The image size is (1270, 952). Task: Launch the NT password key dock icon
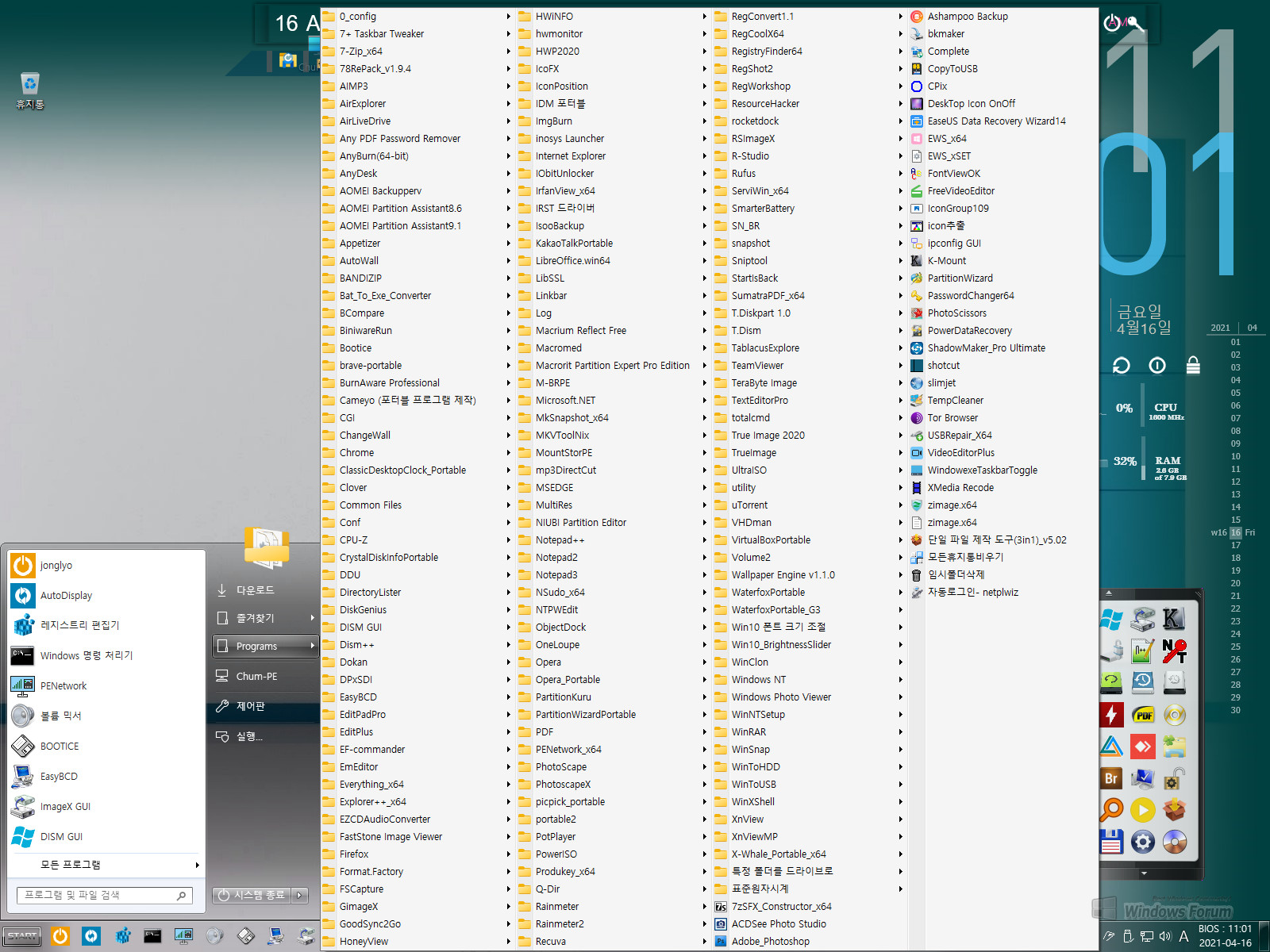point(1174,651)
